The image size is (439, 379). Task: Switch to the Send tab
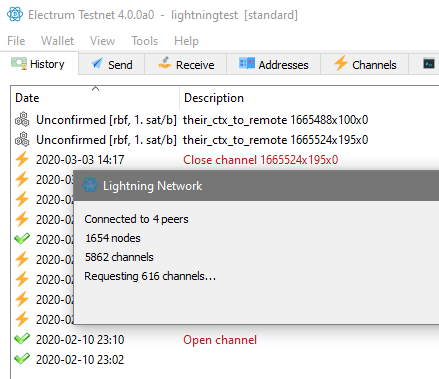[112, 64]
